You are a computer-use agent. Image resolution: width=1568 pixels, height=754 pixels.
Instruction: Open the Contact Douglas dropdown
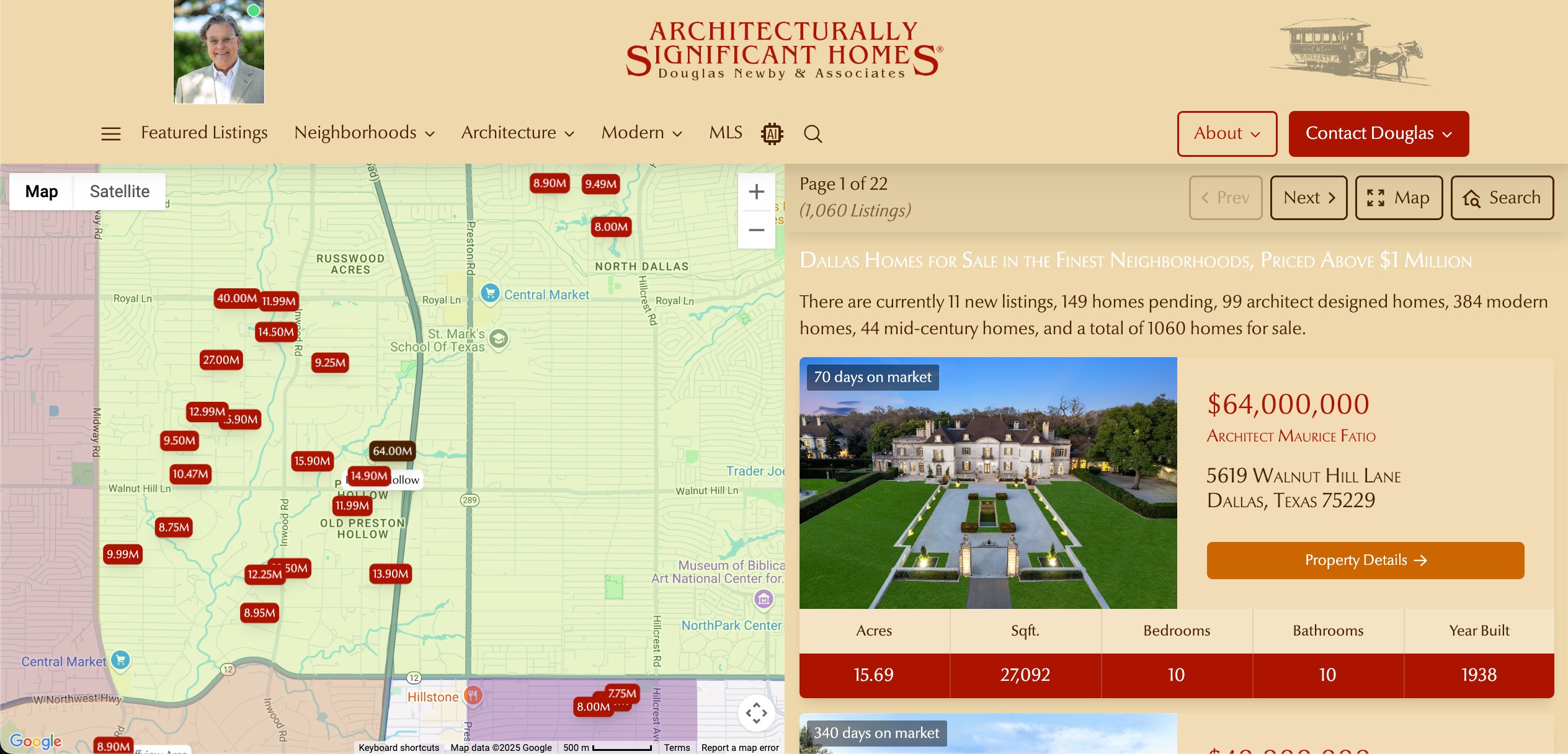1378,133
